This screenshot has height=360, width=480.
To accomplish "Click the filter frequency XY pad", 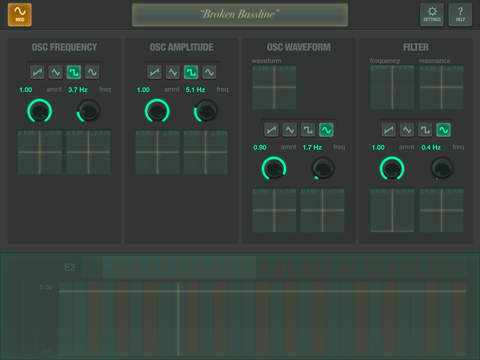I will tap(392, 87).
